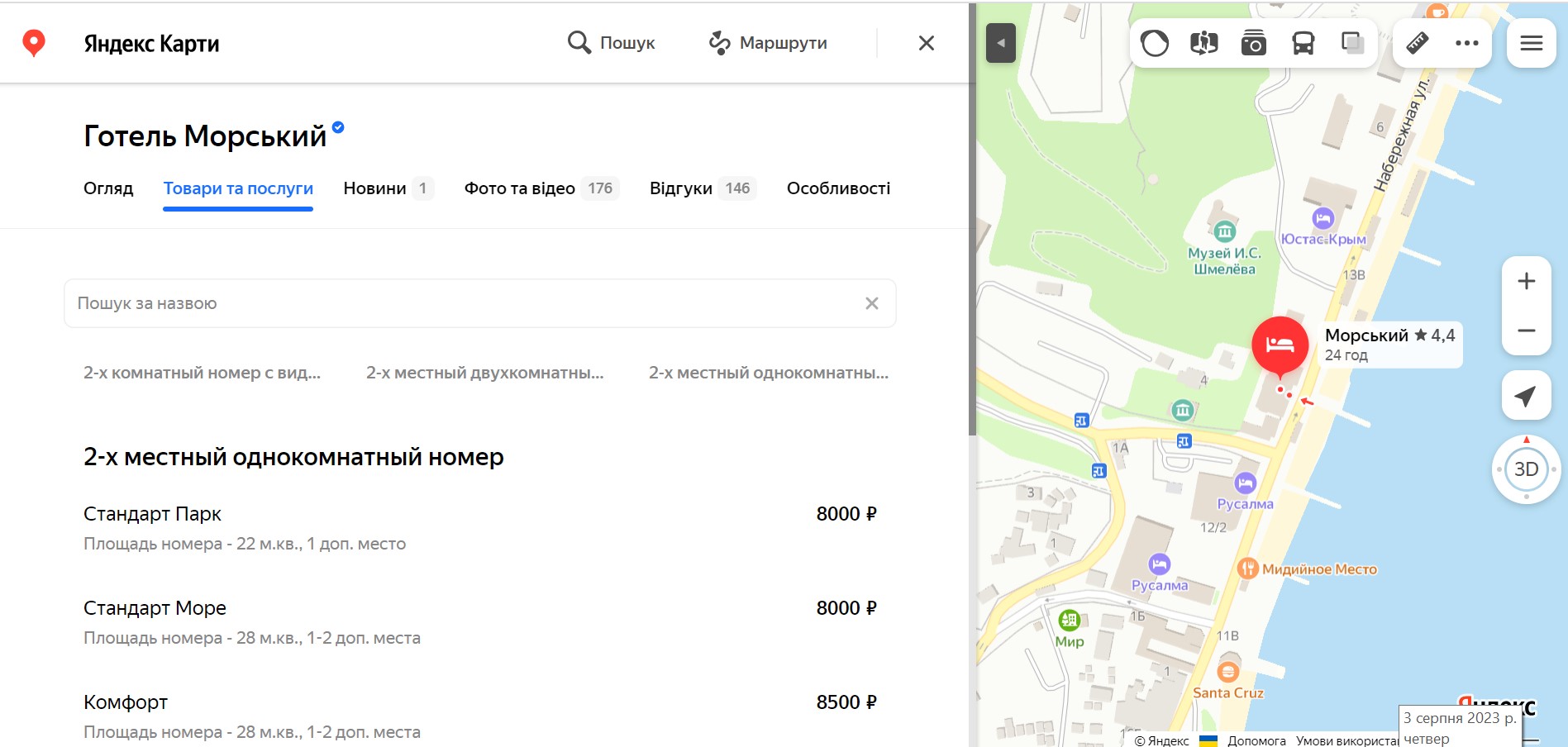Open more map tools menu
This screenshot has width=1568, height=747.
pyautogui.click(x=1466, y=43)
